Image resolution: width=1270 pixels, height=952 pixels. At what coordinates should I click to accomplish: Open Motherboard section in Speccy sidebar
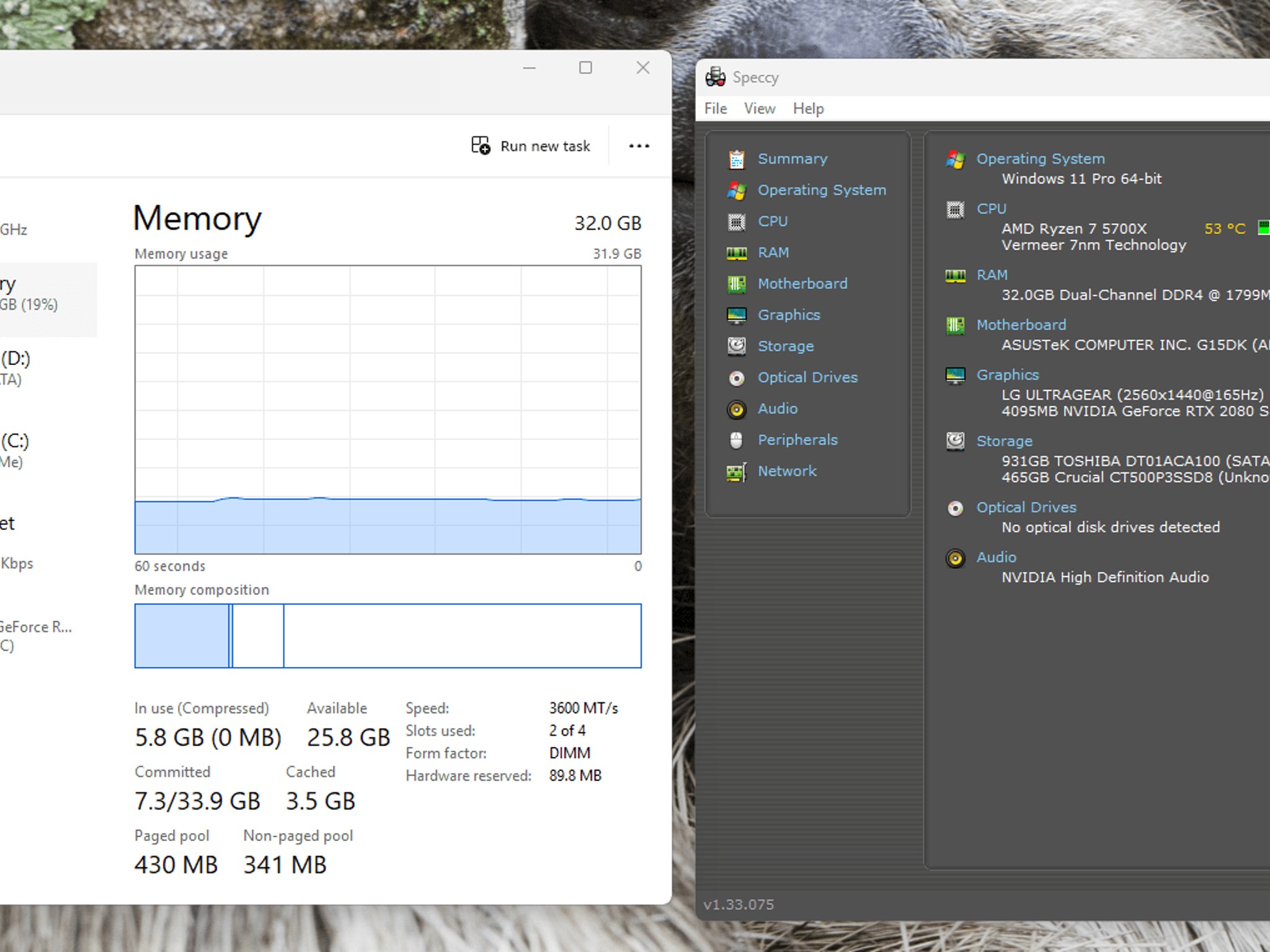802,283
